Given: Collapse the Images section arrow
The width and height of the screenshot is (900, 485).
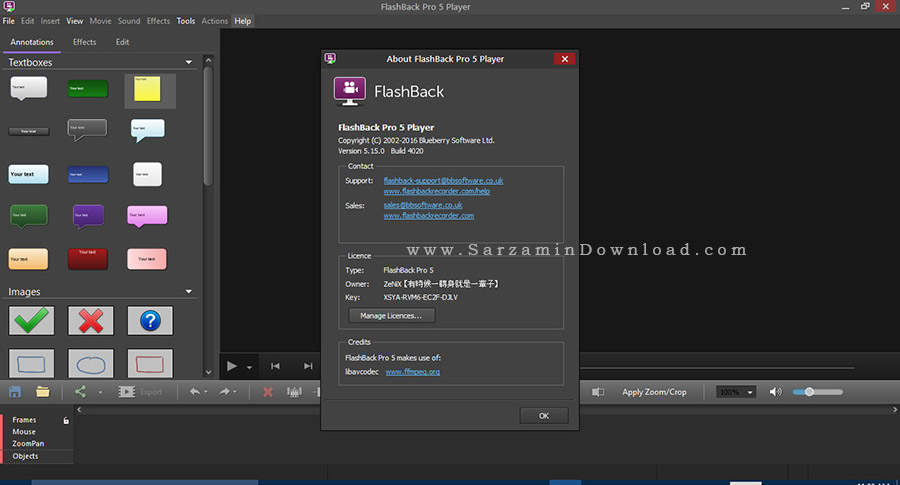Looking at the screenshot, I should [x=188, y=292].
